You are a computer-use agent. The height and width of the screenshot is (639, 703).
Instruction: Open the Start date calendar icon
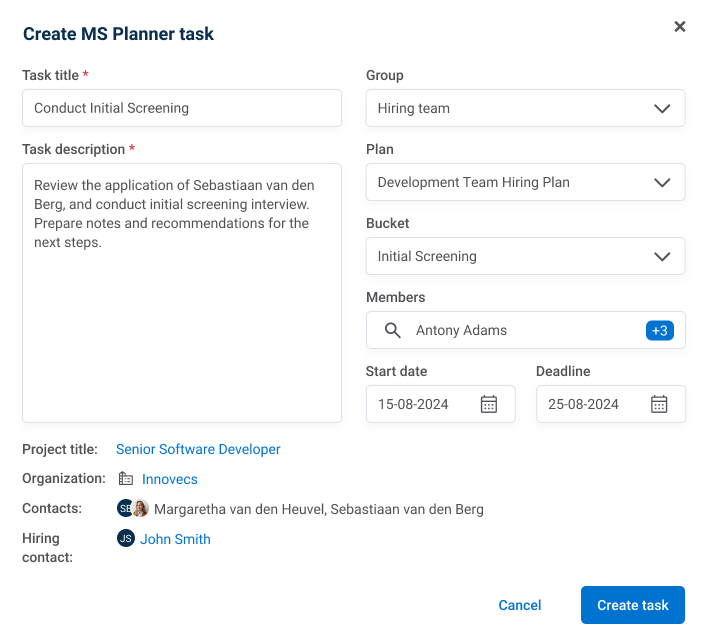pos(489,404)
